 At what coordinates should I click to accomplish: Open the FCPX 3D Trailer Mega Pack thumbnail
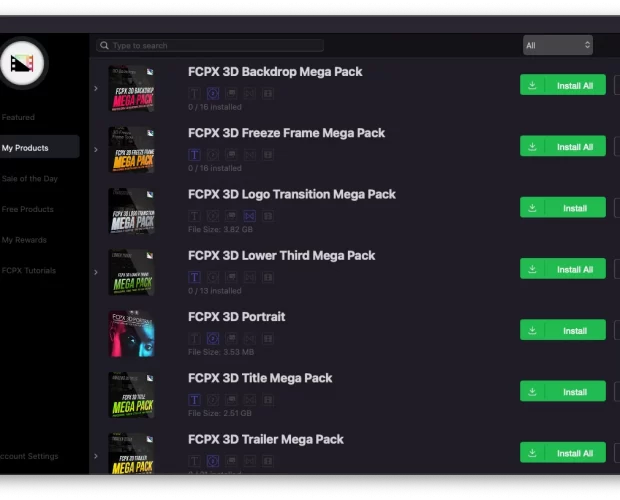(132, 454)
